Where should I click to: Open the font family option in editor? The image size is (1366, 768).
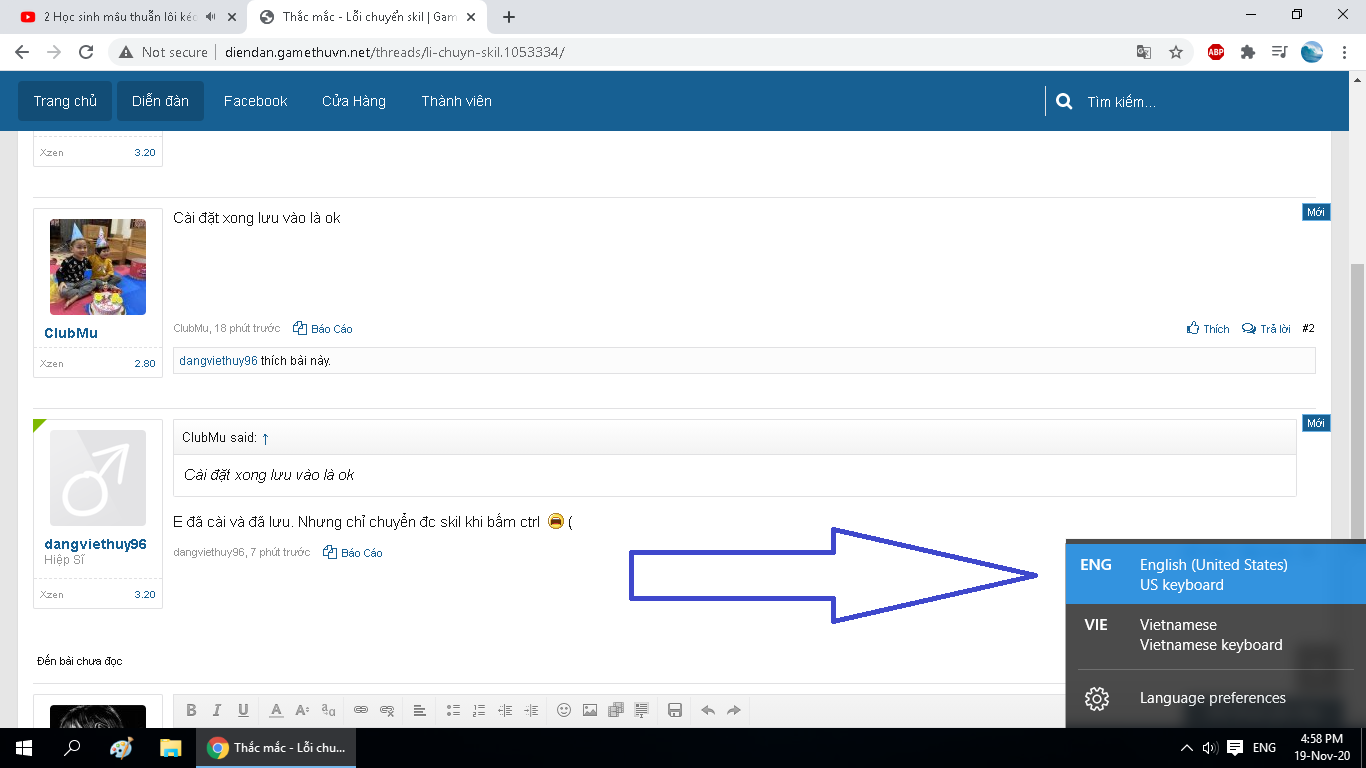pos(329,710)
